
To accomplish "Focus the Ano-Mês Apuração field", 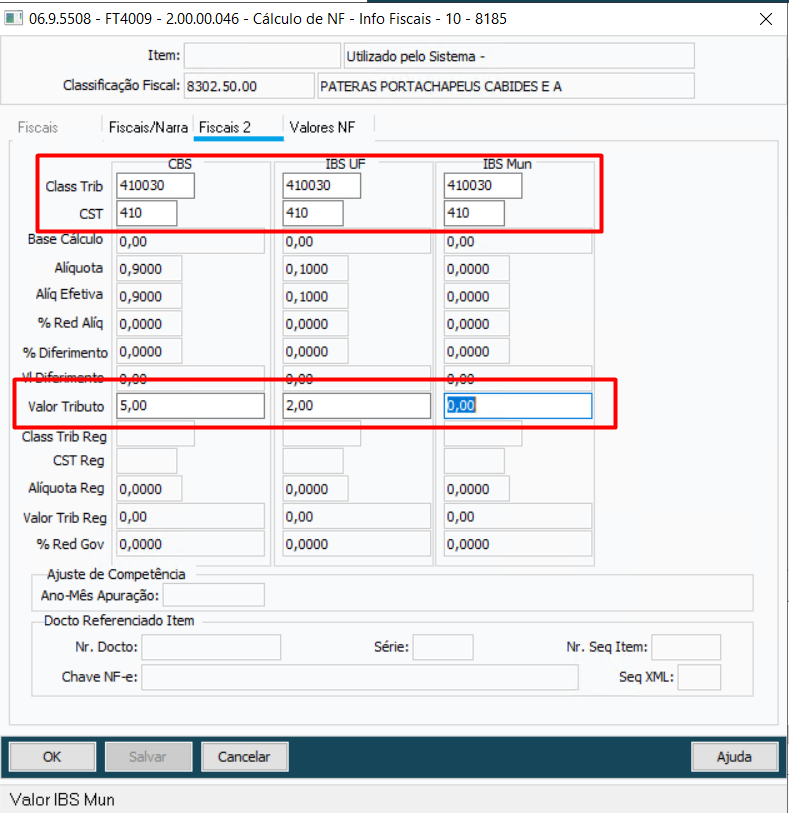I will click(214, 595).
